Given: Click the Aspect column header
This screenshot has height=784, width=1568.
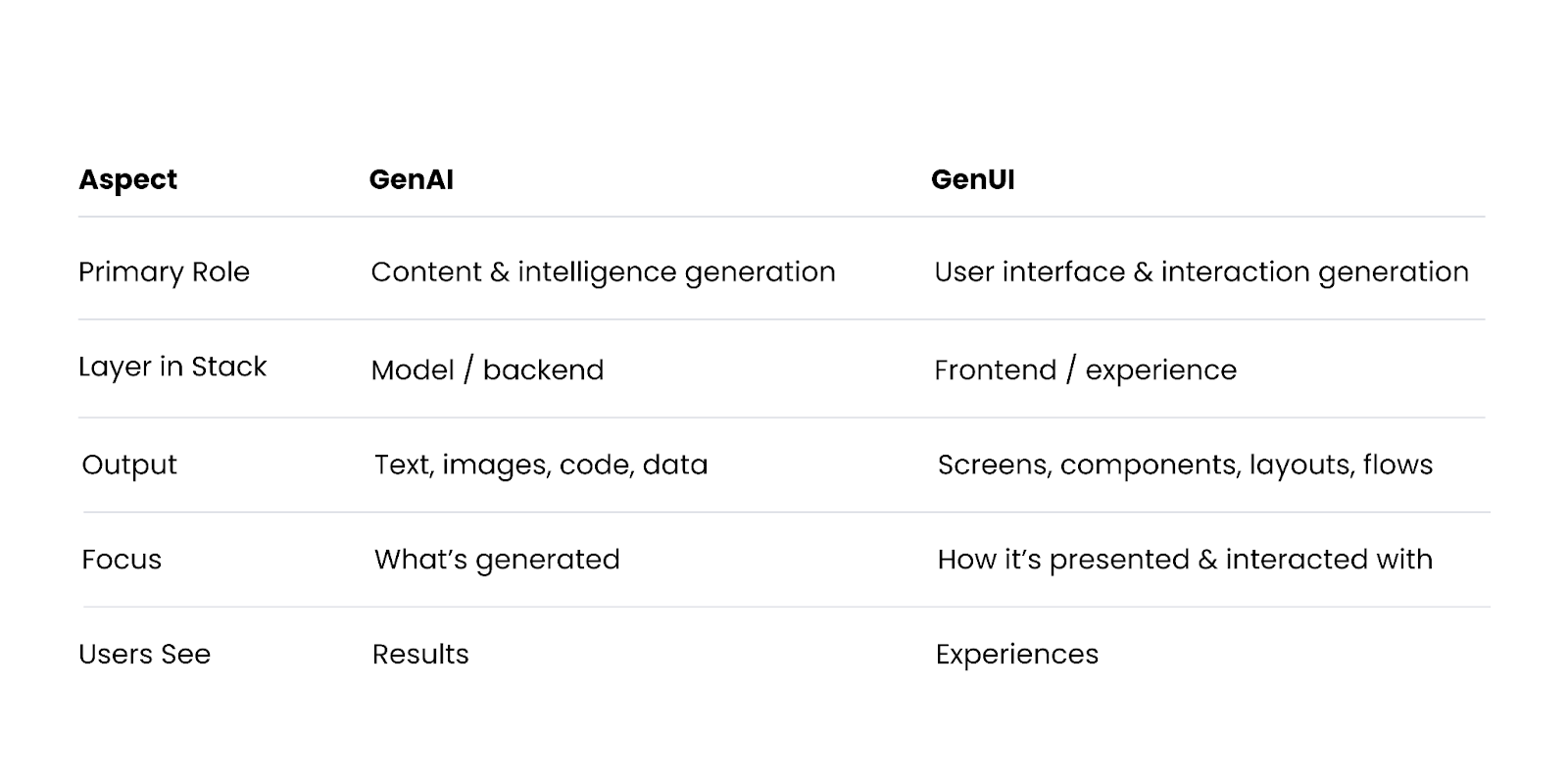Looking at the screenshot, I should [x=127, y=179].
